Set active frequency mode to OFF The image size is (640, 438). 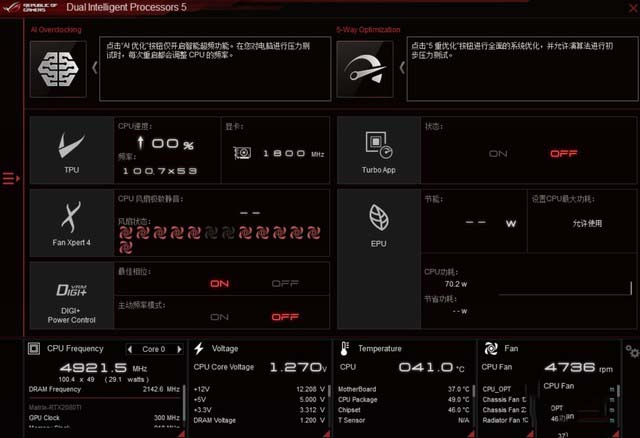click(x=285, y=317)
